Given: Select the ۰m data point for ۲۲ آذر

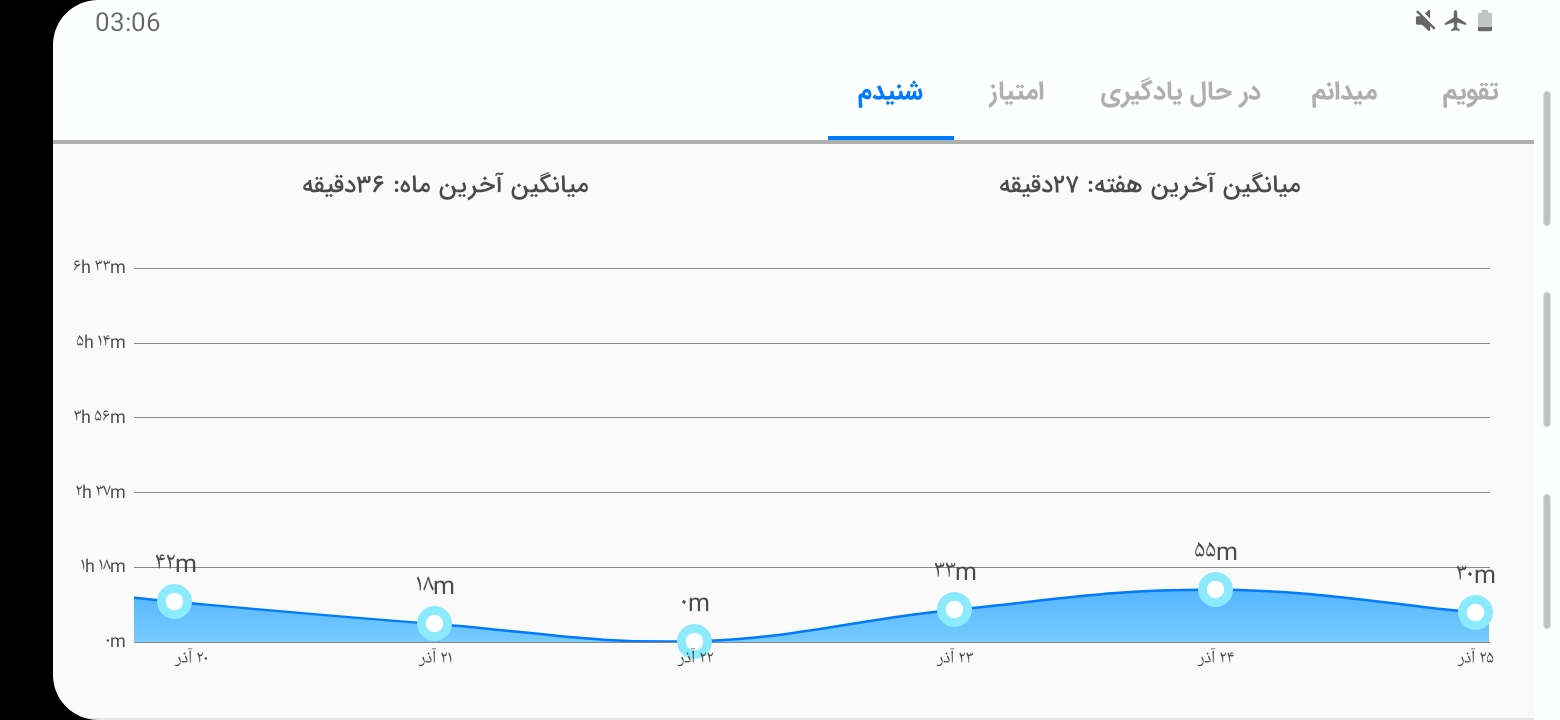Looking at the screenshot, I should point(694,640).
